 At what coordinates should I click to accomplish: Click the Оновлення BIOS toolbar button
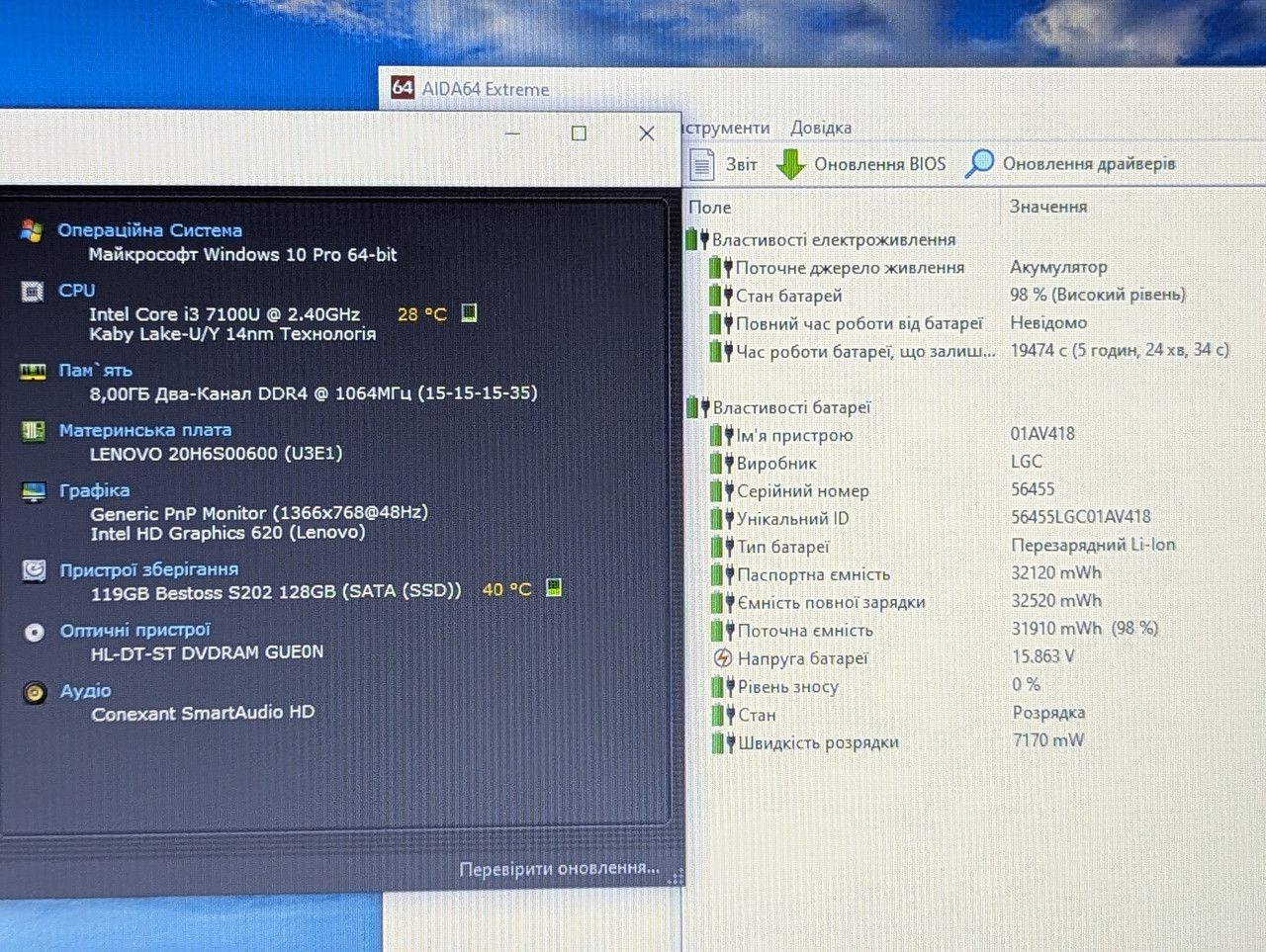tap(861, 164)
